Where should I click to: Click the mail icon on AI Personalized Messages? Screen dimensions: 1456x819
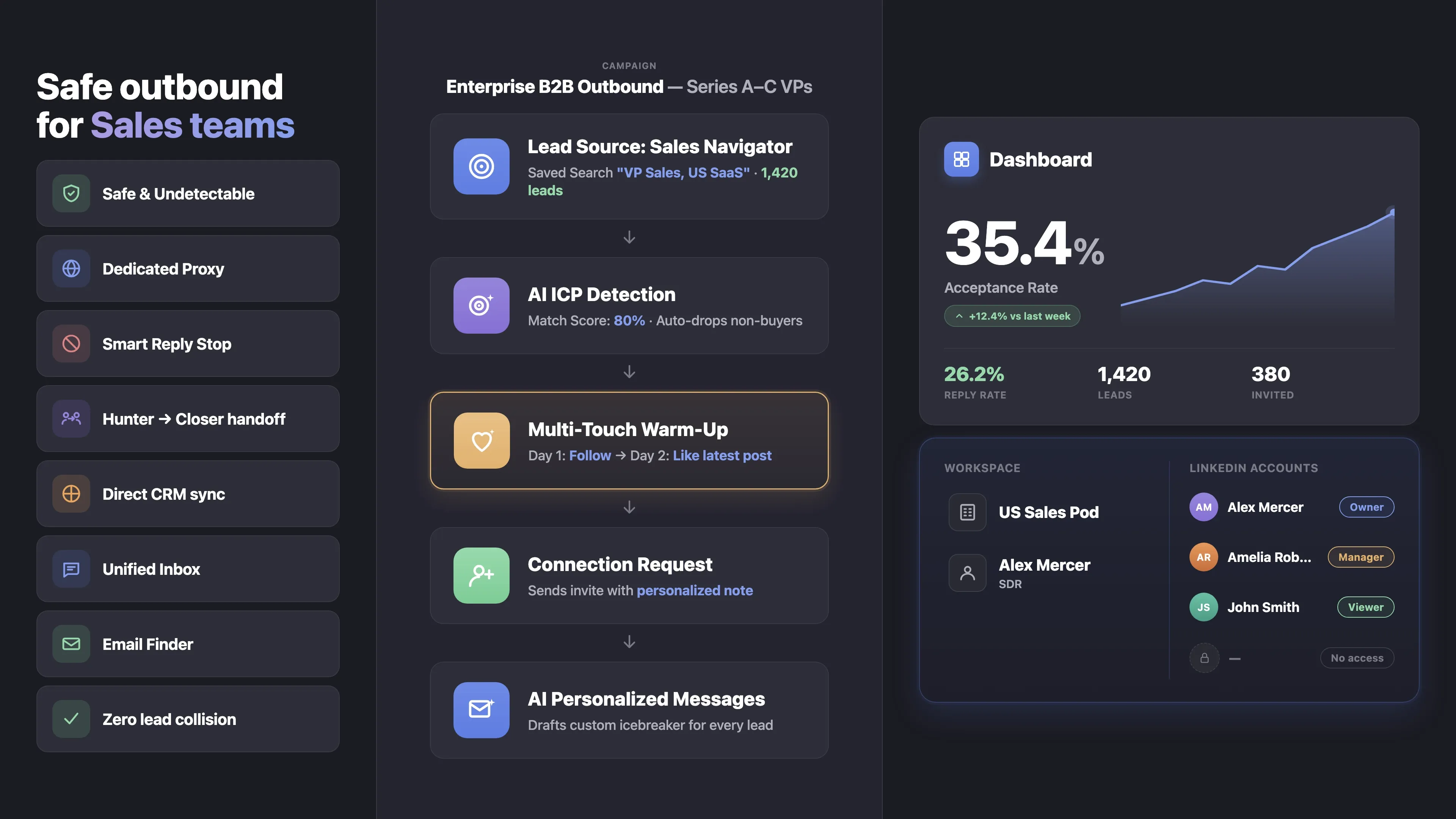(482, 711)
